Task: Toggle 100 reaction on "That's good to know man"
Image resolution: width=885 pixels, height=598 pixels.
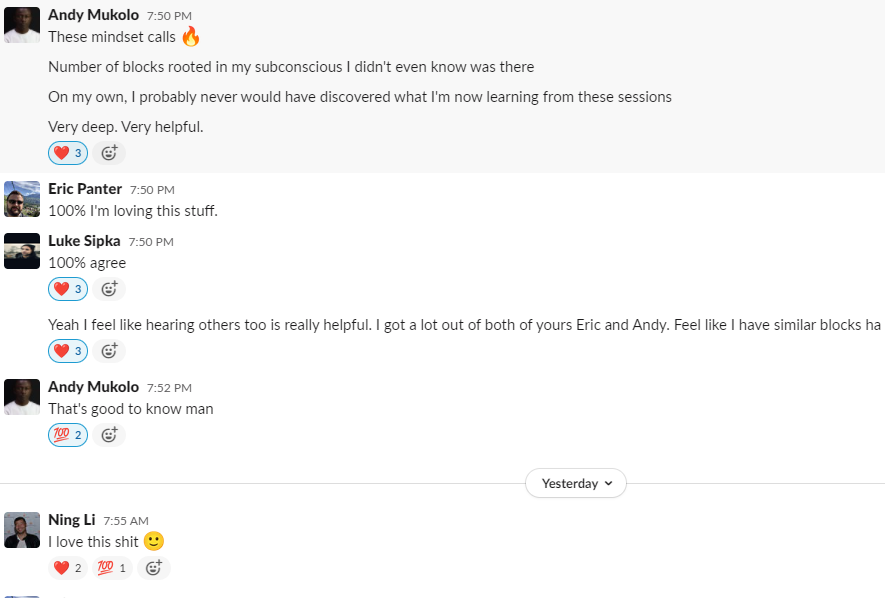Action: (68, 435)
